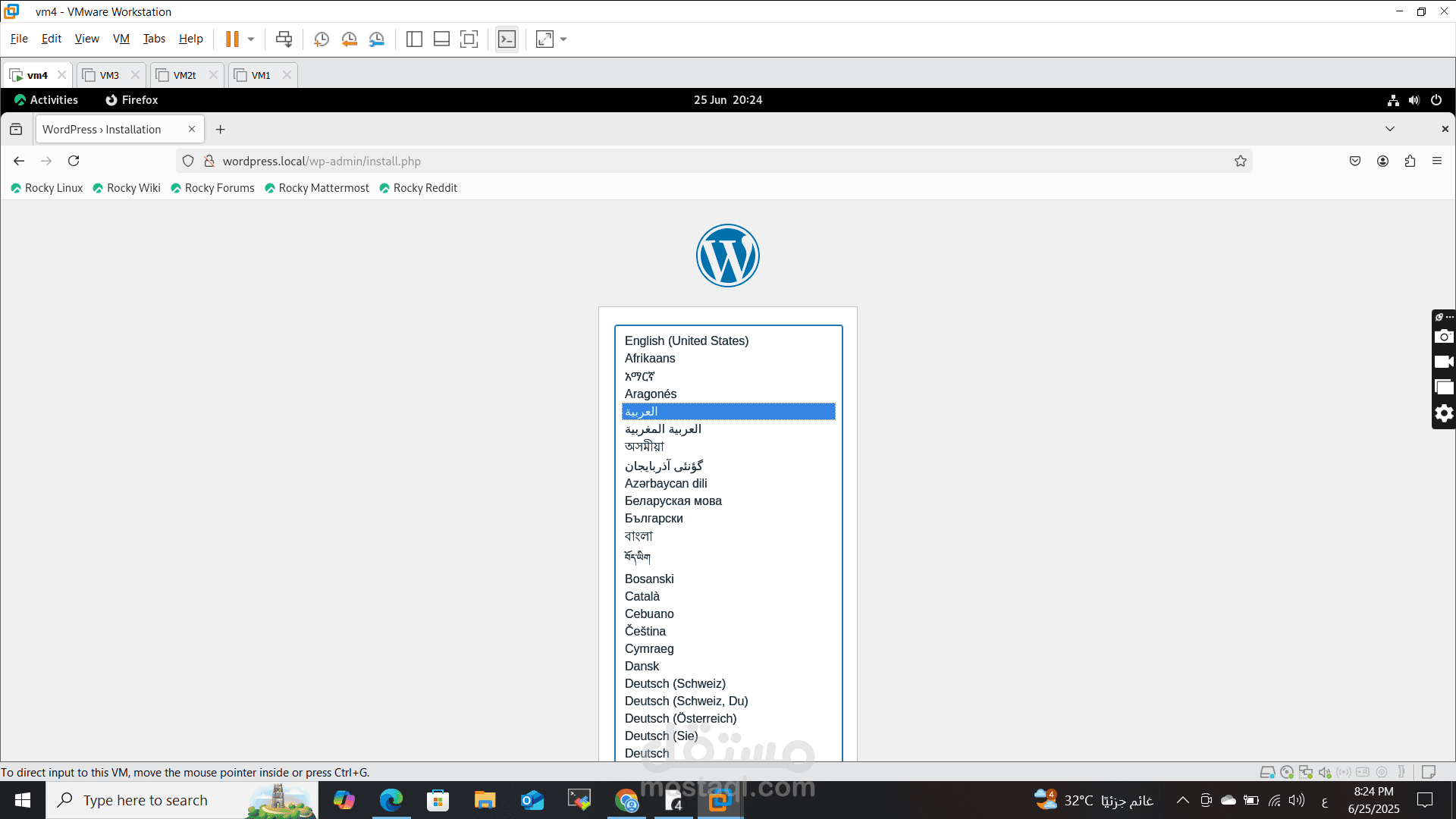The width and height of the screenshot is (1456, 819).
Task: Open the Help menu
Action: click(190, 39)
